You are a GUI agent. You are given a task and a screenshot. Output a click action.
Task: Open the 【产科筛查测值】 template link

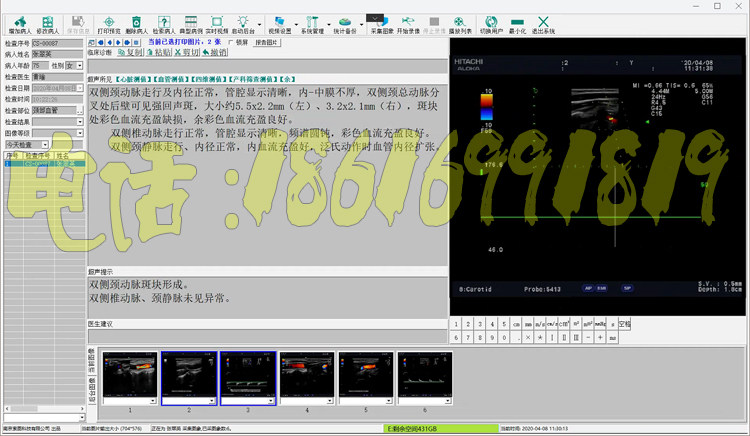click(252, 79)
